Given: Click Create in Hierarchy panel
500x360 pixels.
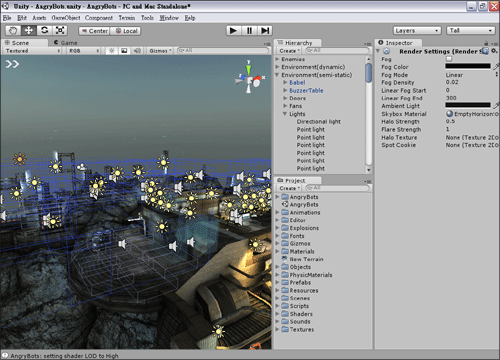Looking at the screenshot, I should [289, 51].
